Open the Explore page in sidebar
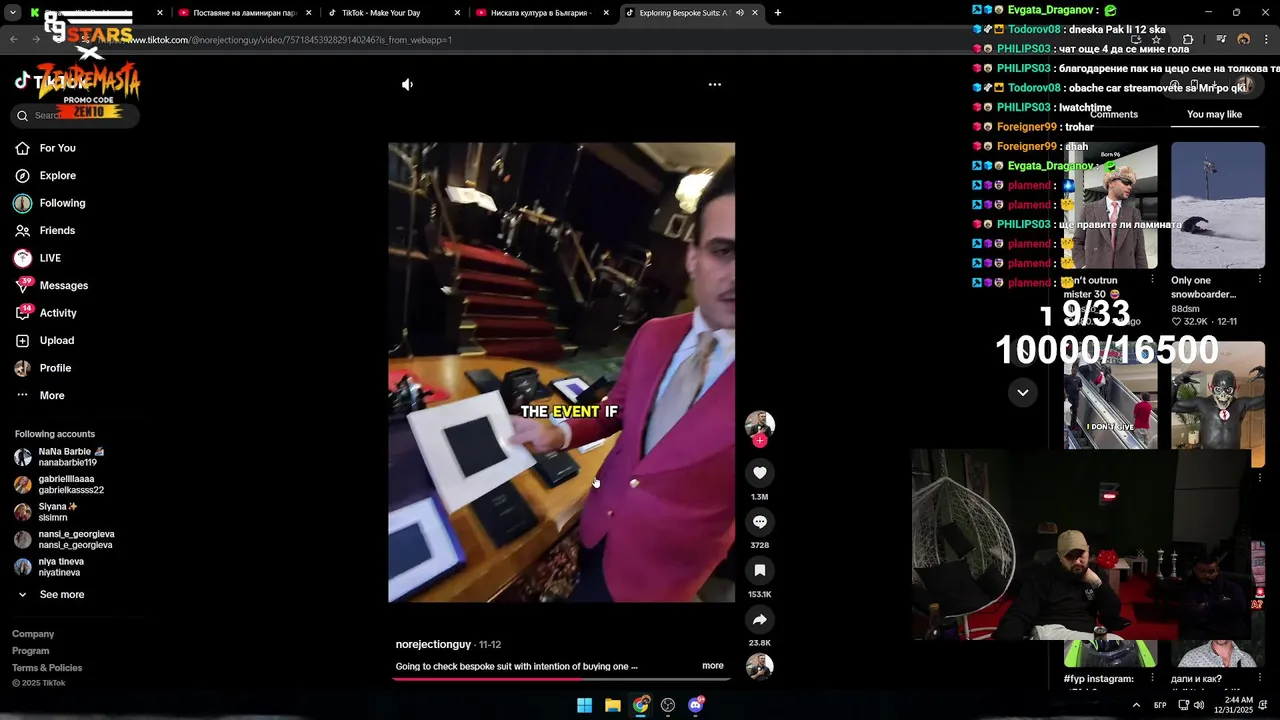1280x720 pixels. [x=45, y=175]
